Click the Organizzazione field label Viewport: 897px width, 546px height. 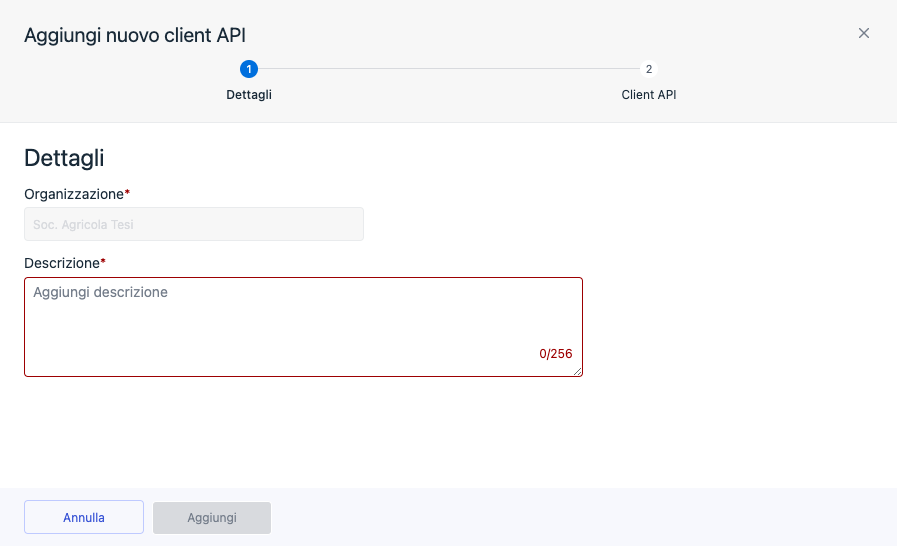[x=73, y=193]
